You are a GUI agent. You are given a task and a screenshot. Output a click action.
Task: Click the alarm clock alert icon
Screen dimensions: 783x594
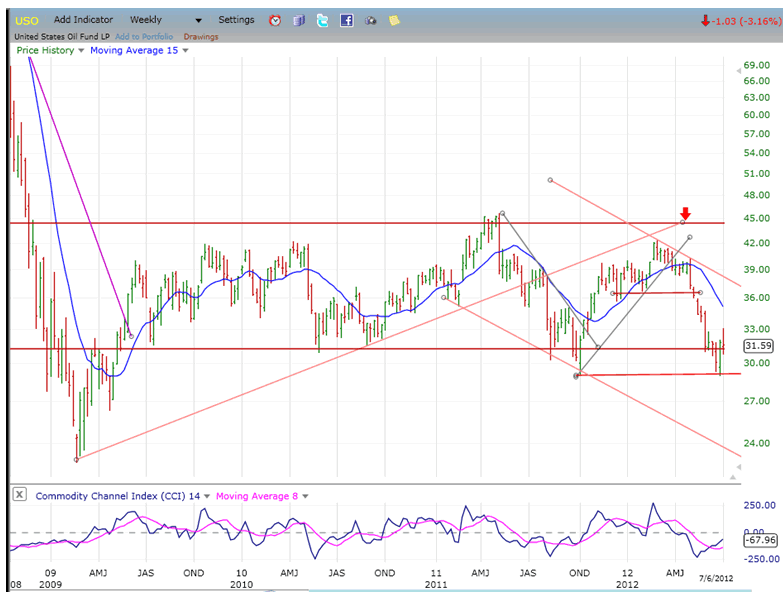pos(275,20)
